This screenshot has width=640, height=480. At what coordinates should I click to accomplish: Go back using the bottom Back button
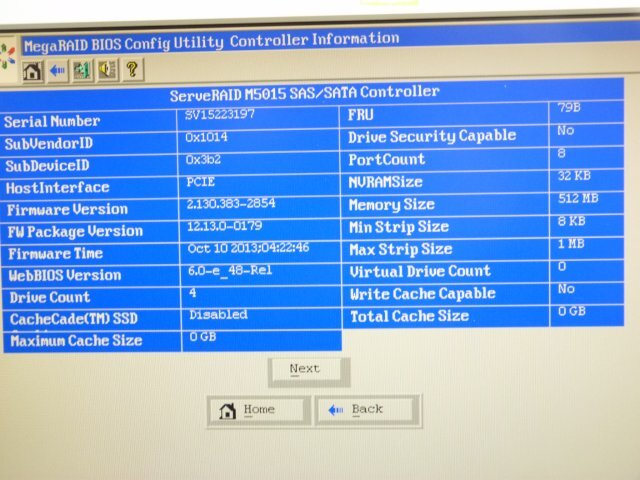pyautogui.click(x=368, y=410)
